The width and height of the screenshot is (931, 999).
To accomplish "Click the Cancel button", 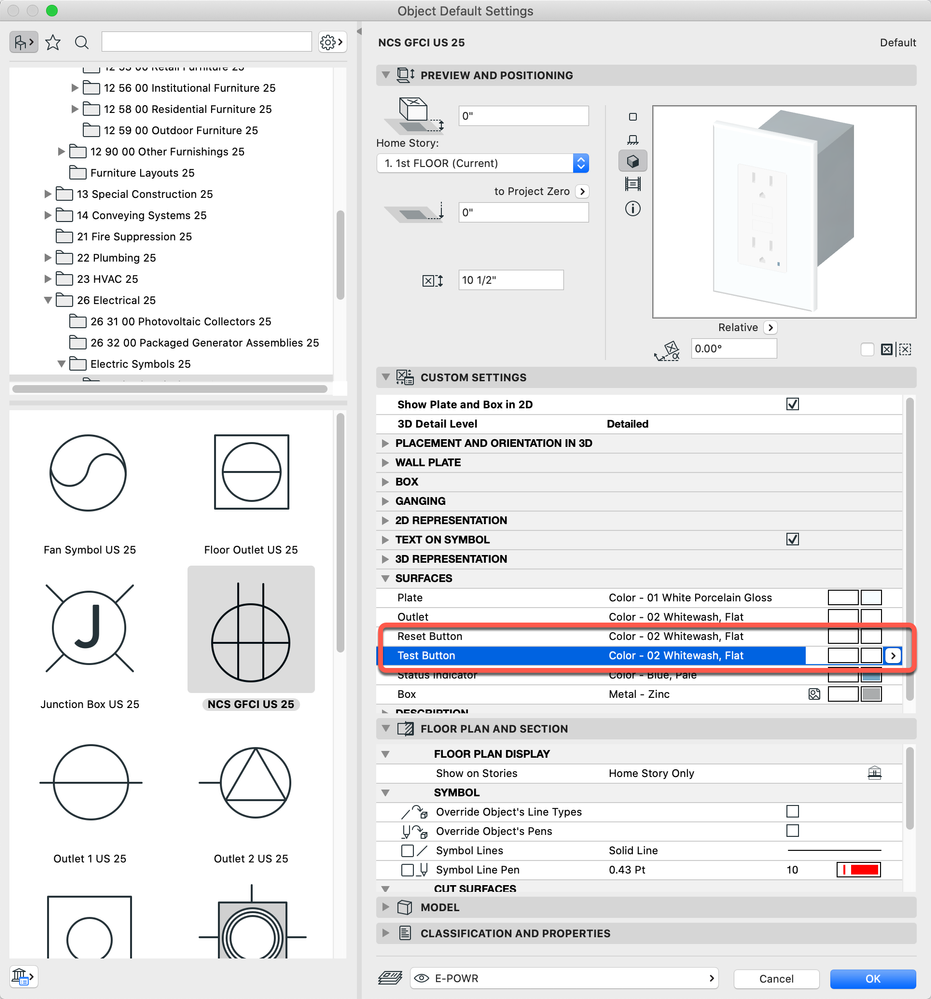I will pyautogui.click(x=776, y=979).
